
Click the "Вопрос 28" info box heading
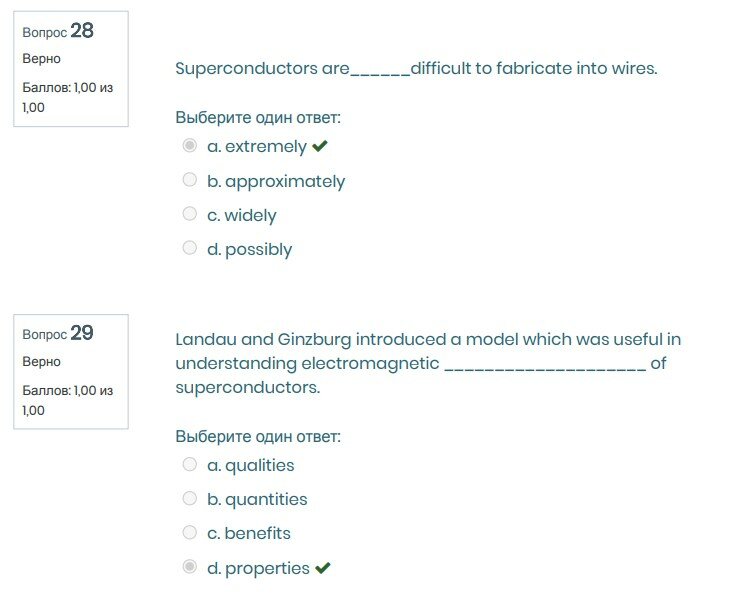[x=58, y=31]
